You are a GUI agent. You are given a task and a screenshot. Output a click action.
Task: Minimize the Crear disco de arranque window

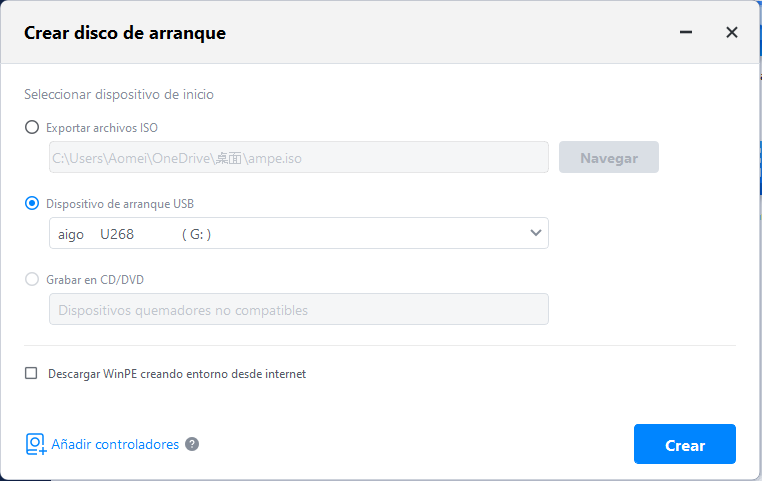686,32
